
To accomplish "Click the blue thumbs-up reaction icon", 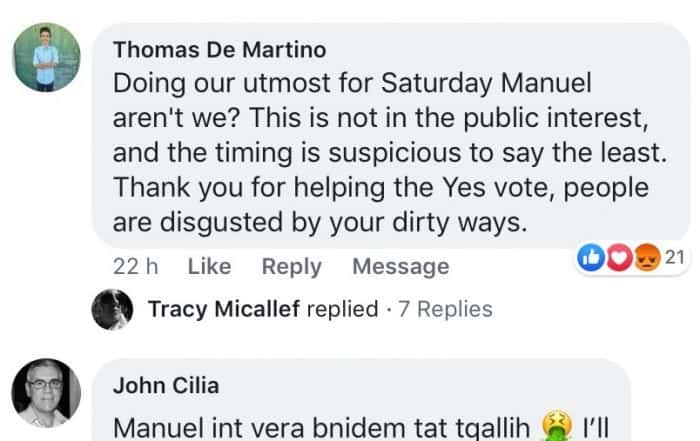I will [590, 259].
